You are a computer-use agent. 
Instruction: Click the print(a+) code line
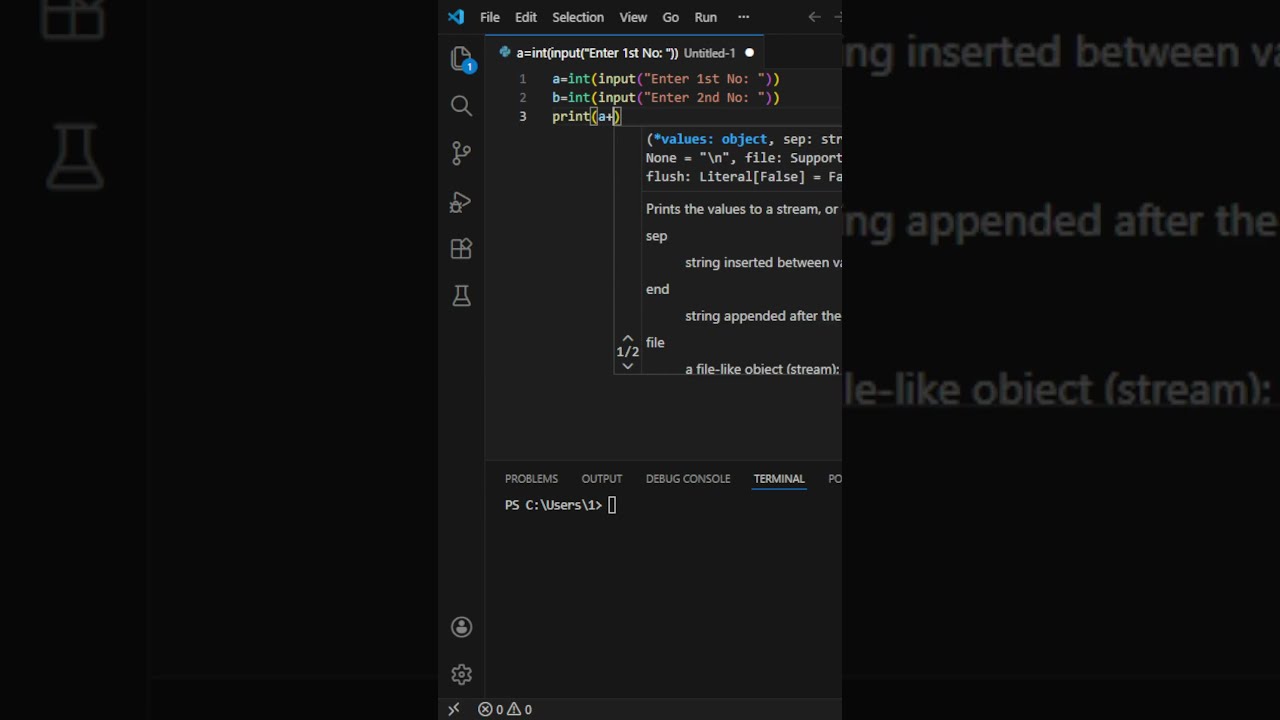(x=586, y=117)
